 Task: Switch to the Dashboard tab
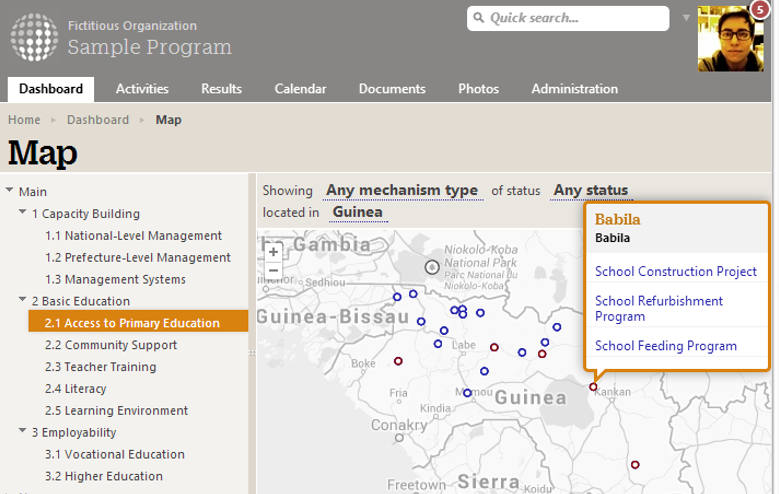click(x=51, y=89)
